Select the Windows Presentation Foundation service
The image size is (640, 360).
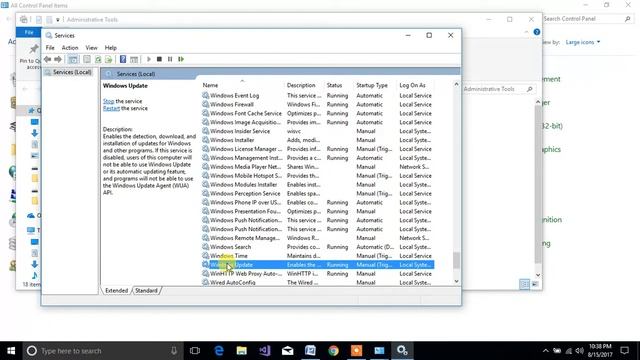click(x=318, y=211)
